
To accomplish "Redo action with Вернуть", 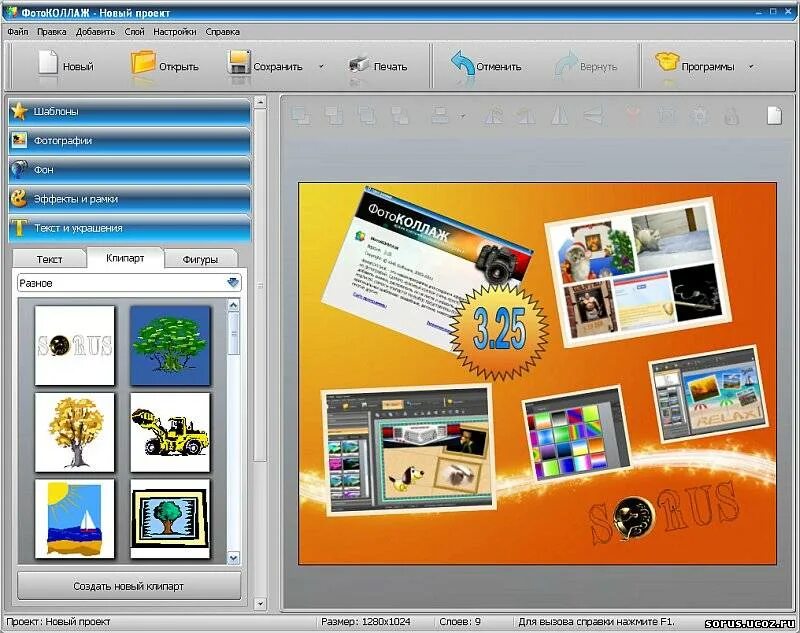I will coord(586,66).
